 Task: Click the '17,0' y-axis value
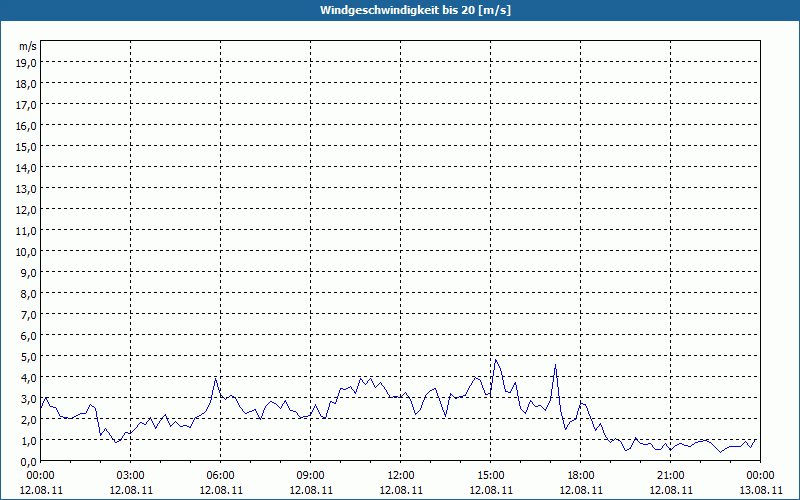27,105
